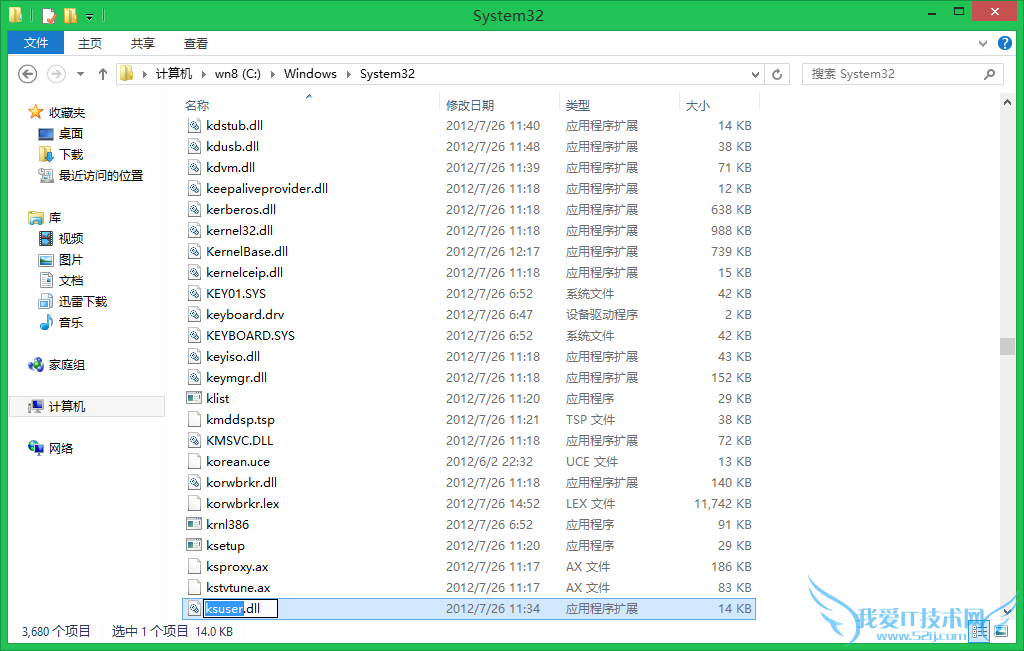Open 迅雷下载 in sidebar

pos(82,301)
